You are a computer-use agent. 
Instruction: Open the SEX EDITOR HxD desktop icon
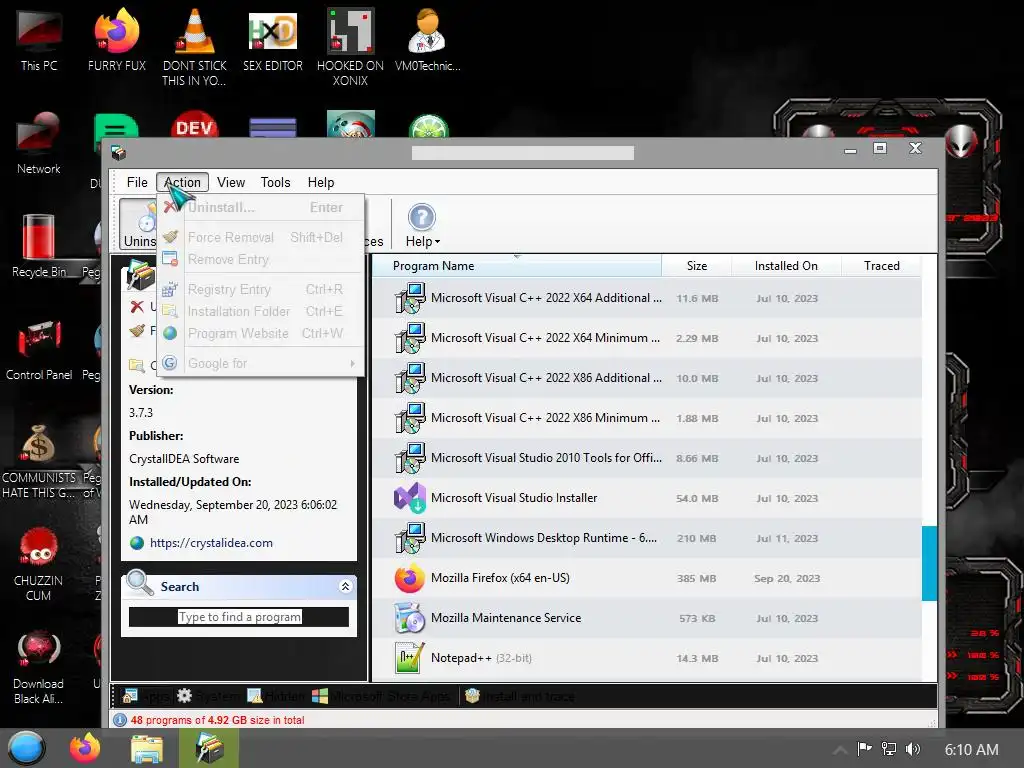point(273,40)
